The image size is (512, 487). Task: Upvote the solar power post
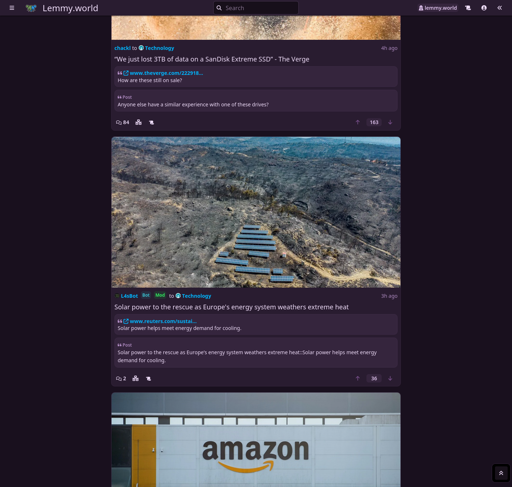tap(358, 378)
